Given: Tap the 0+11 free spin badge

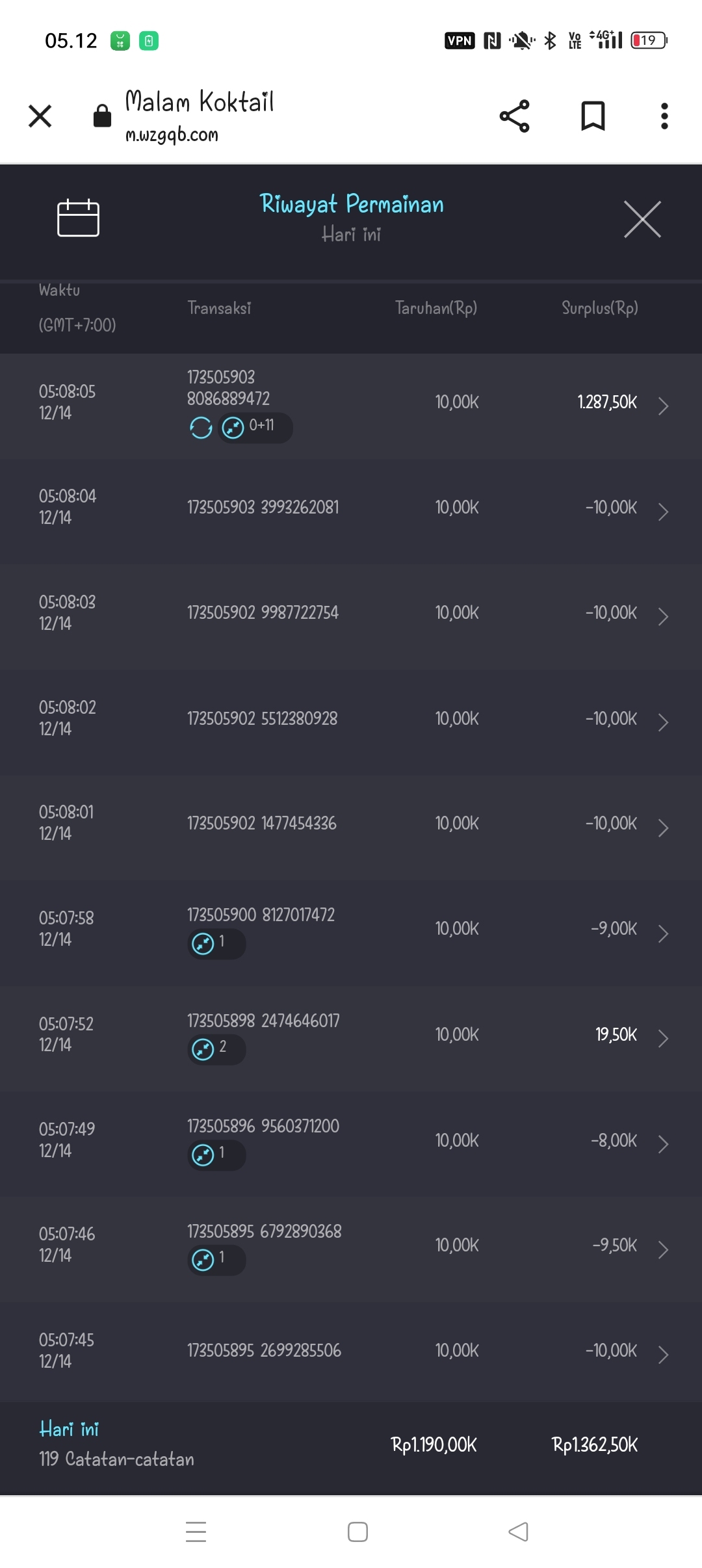Looking at the screenshot, I should [x=255, y=427].
